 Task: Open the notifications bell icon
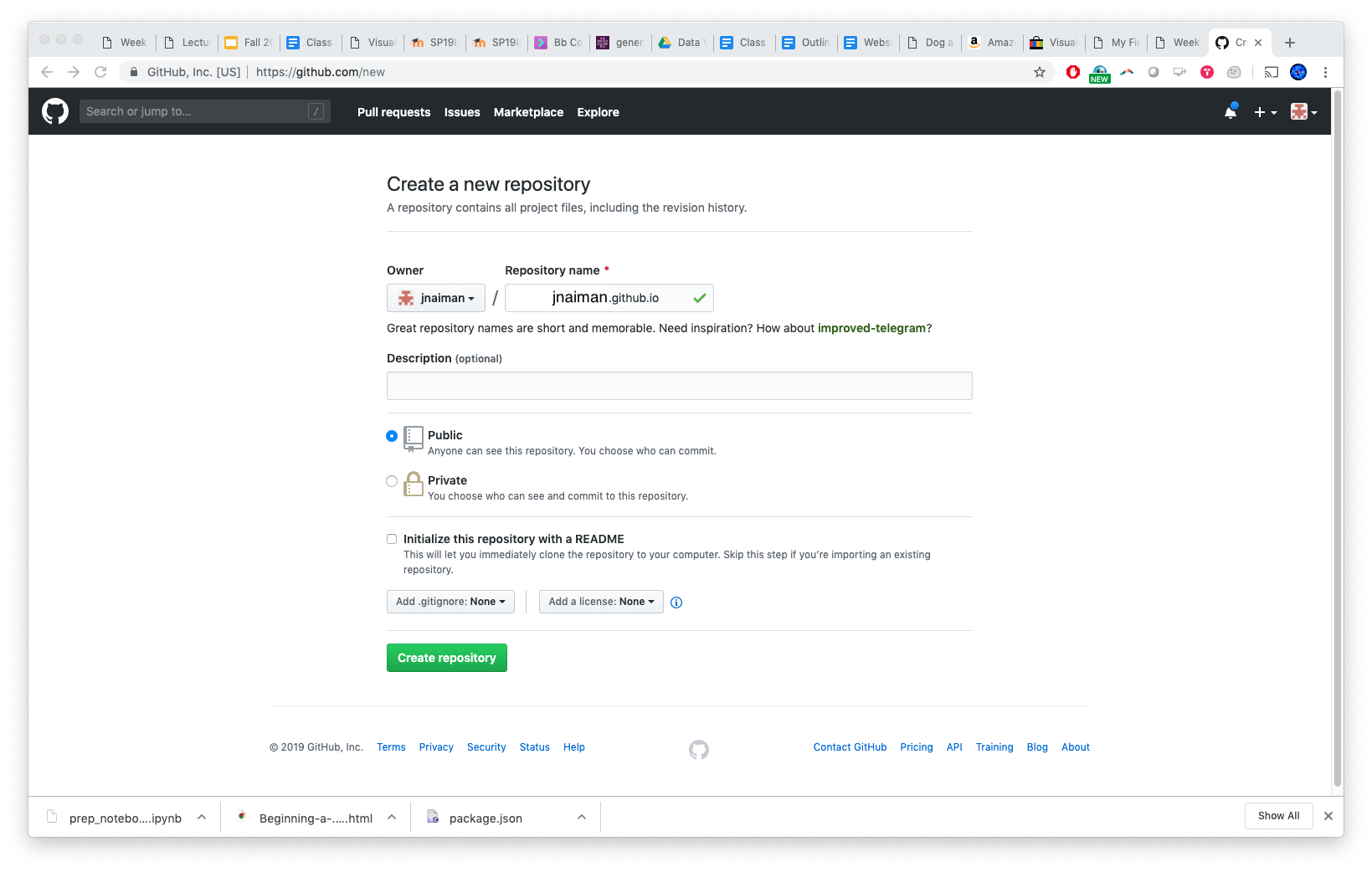click(1231, 111)
